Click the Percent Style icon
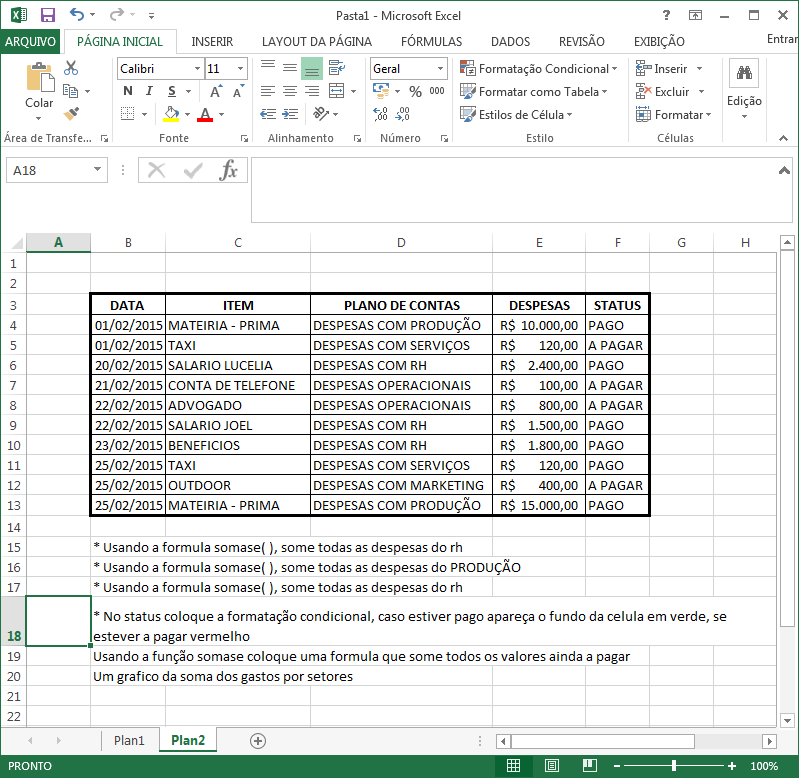 (415, 92)
